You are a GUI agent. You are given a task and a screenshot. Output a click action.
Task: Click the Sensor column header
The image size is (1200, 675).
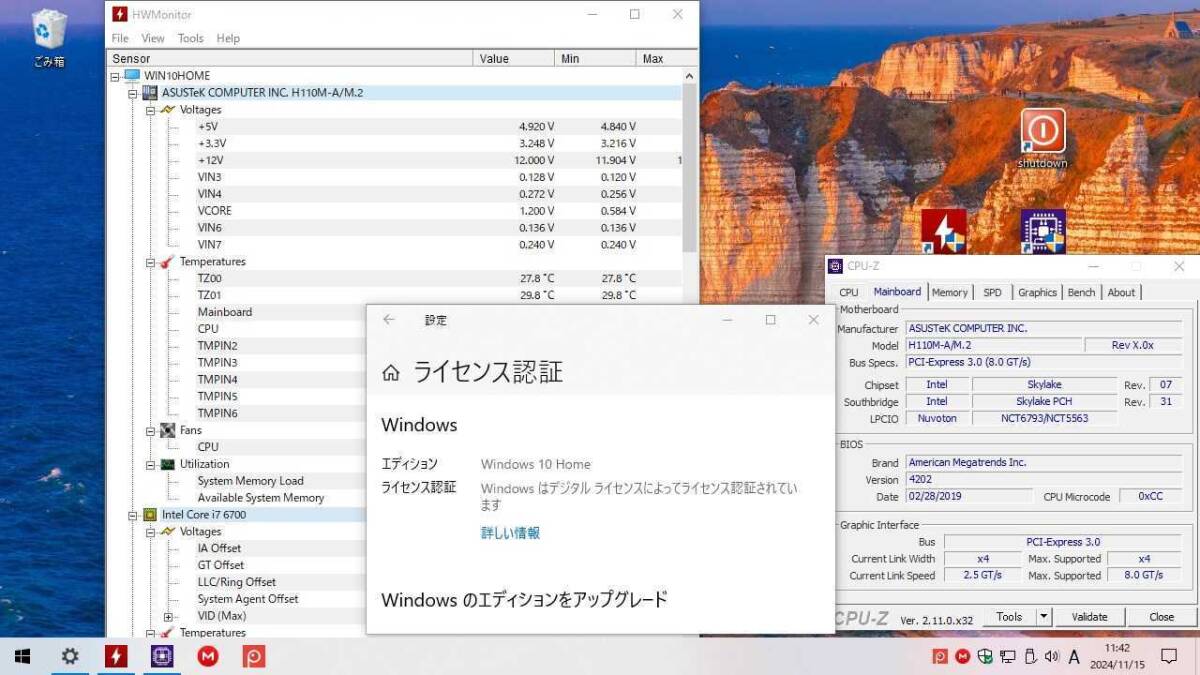point(289,59)
